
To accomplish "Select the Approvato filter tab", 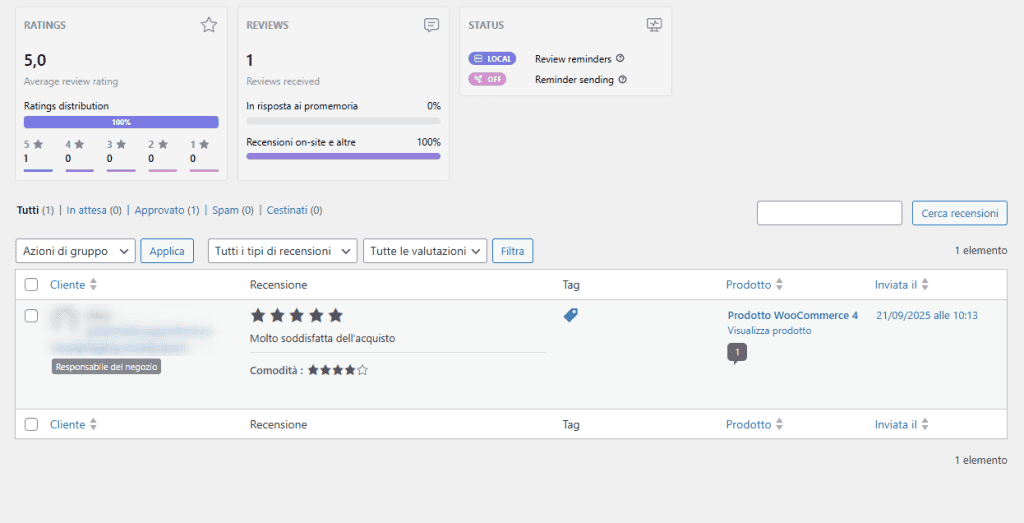I will 167,210.
